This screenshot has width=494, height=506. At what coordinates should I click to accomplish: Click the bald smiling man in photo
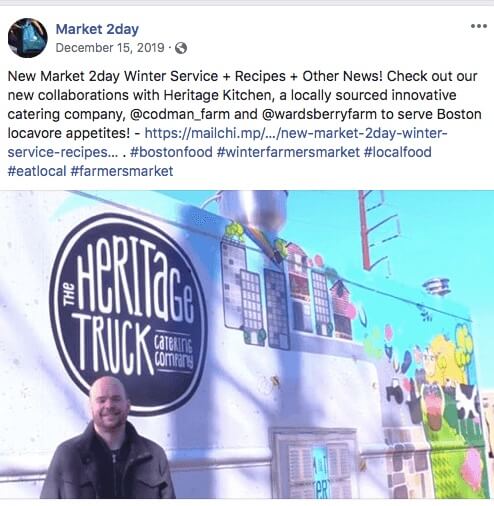pos(108,438)
